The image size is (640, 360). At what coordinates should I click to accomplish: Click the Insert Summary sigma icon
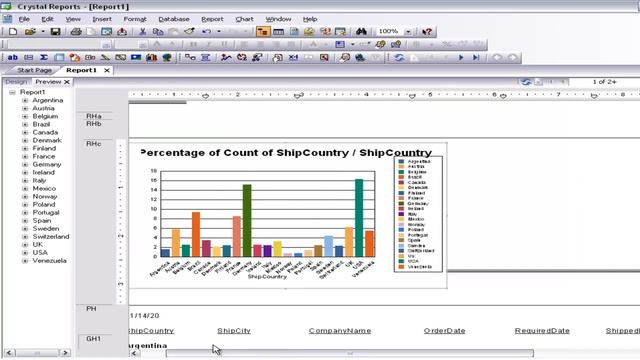tap(44, 58)
